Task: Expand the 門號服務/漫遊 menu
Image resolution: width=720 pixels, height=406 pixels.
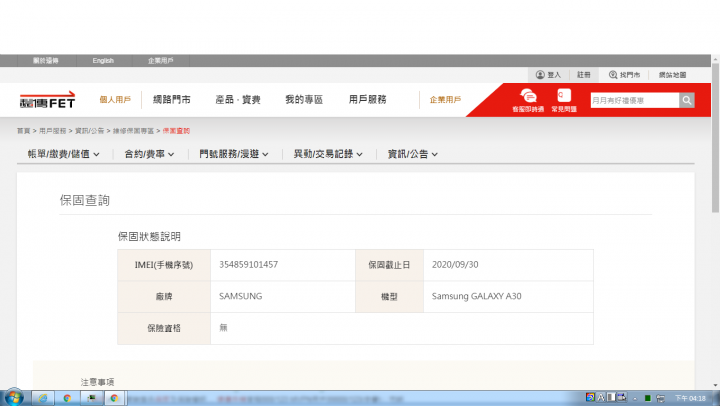Action: tap(234, 154)
